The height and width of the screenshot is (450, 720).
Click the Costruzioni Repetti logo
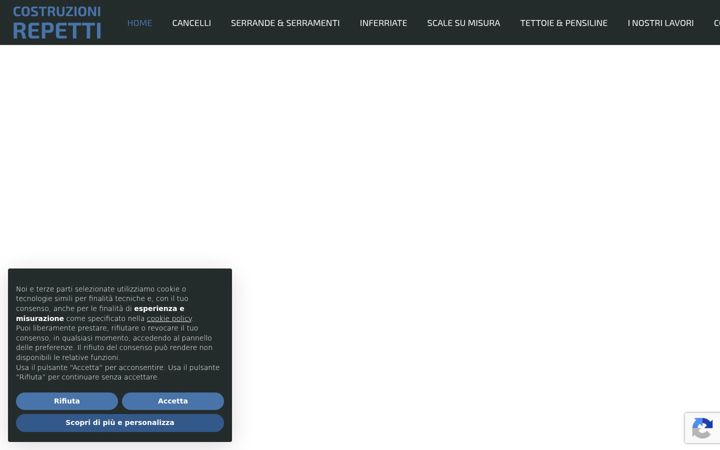pyautogui.click(x=57, y=22)
